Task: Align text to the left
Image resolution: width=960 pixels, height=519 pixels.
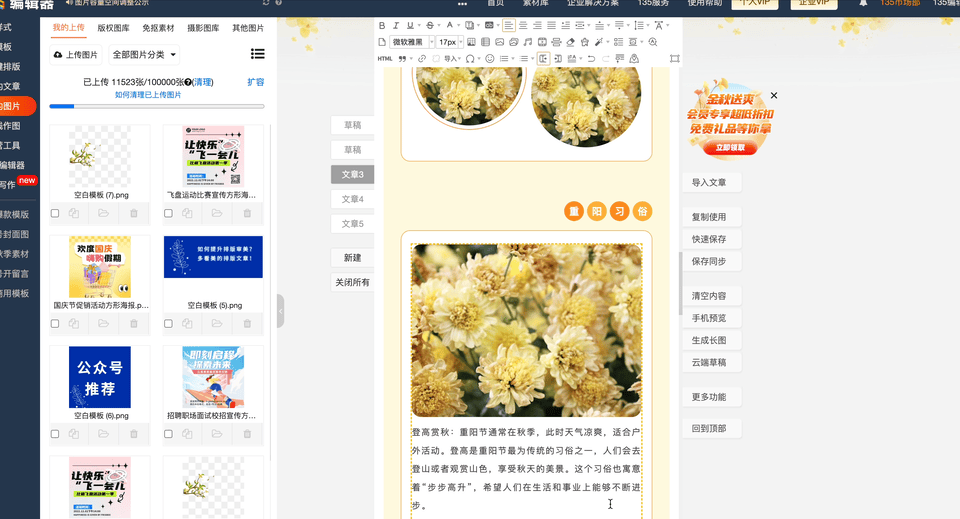Action: click(509, 26)
